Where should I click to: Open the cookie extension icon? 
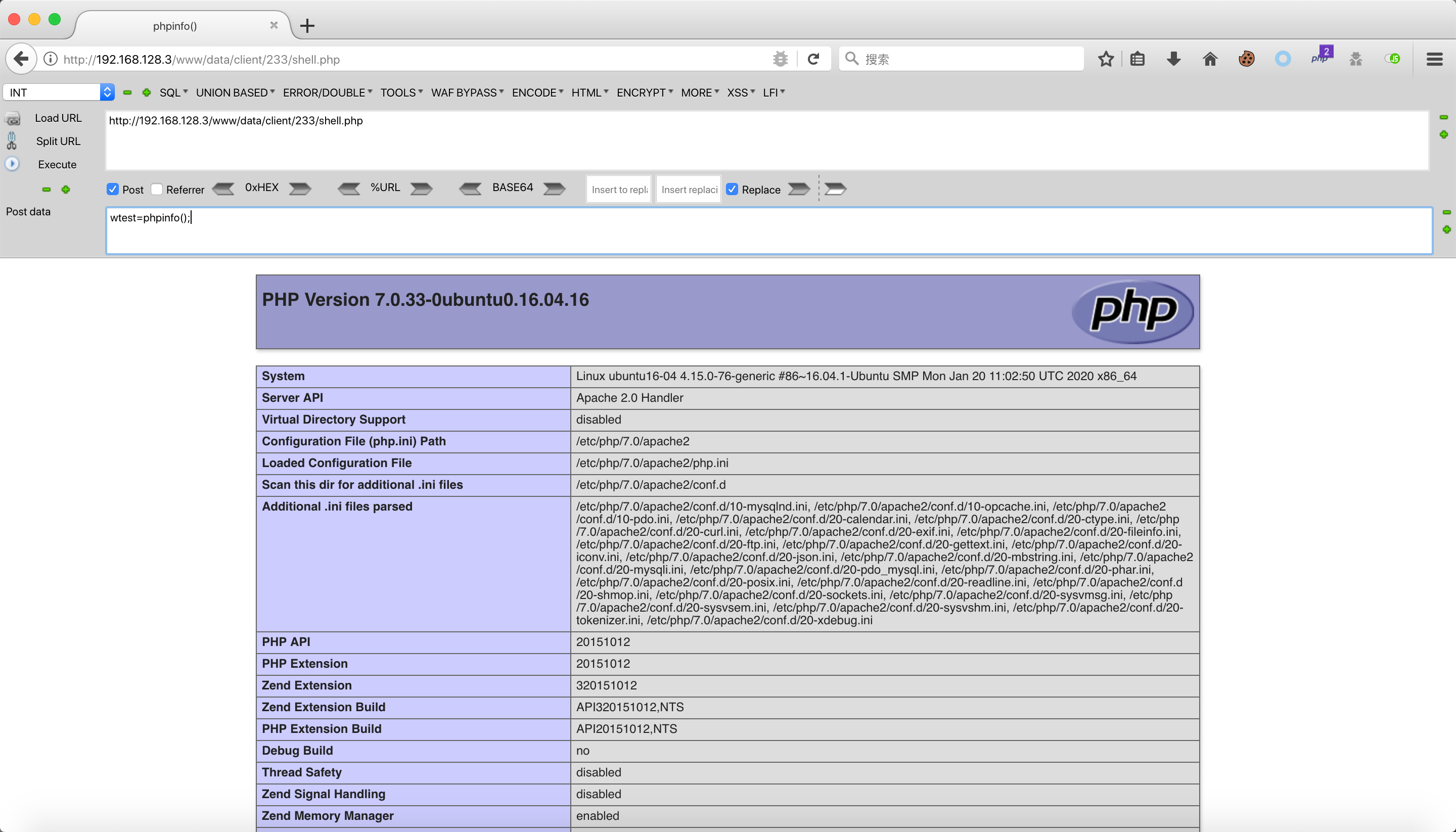click(x=1246, y=59)
